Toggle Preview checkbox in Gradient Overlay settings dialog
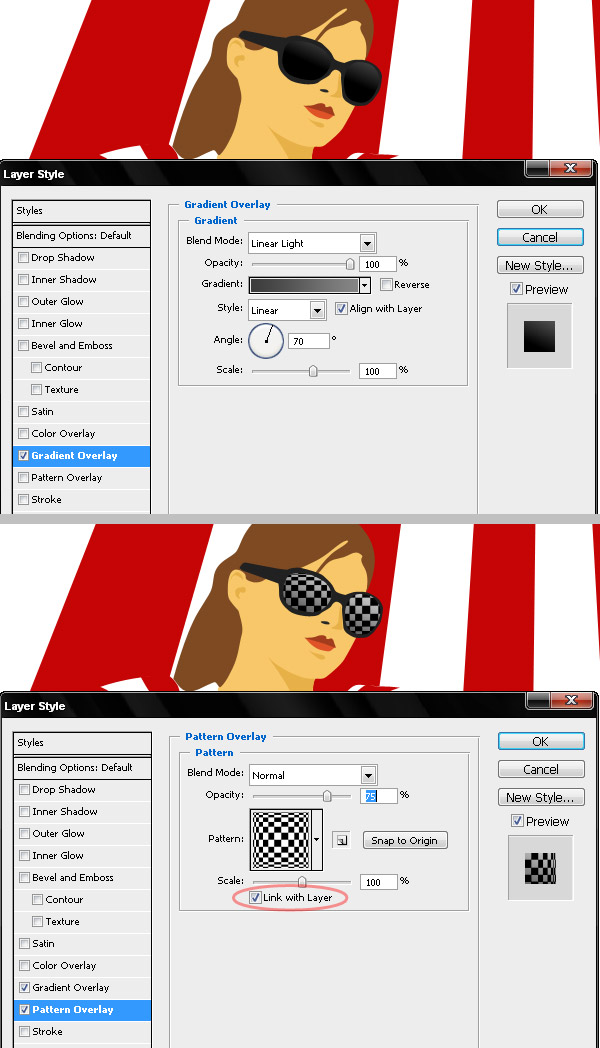 click(516, 289)
